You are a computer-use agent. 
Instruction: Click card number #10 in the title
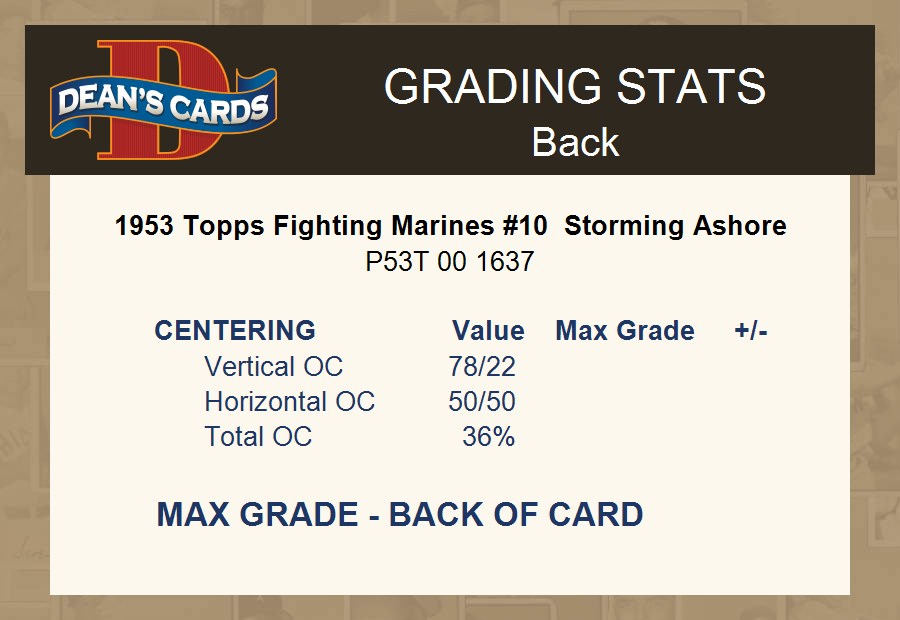523,226
